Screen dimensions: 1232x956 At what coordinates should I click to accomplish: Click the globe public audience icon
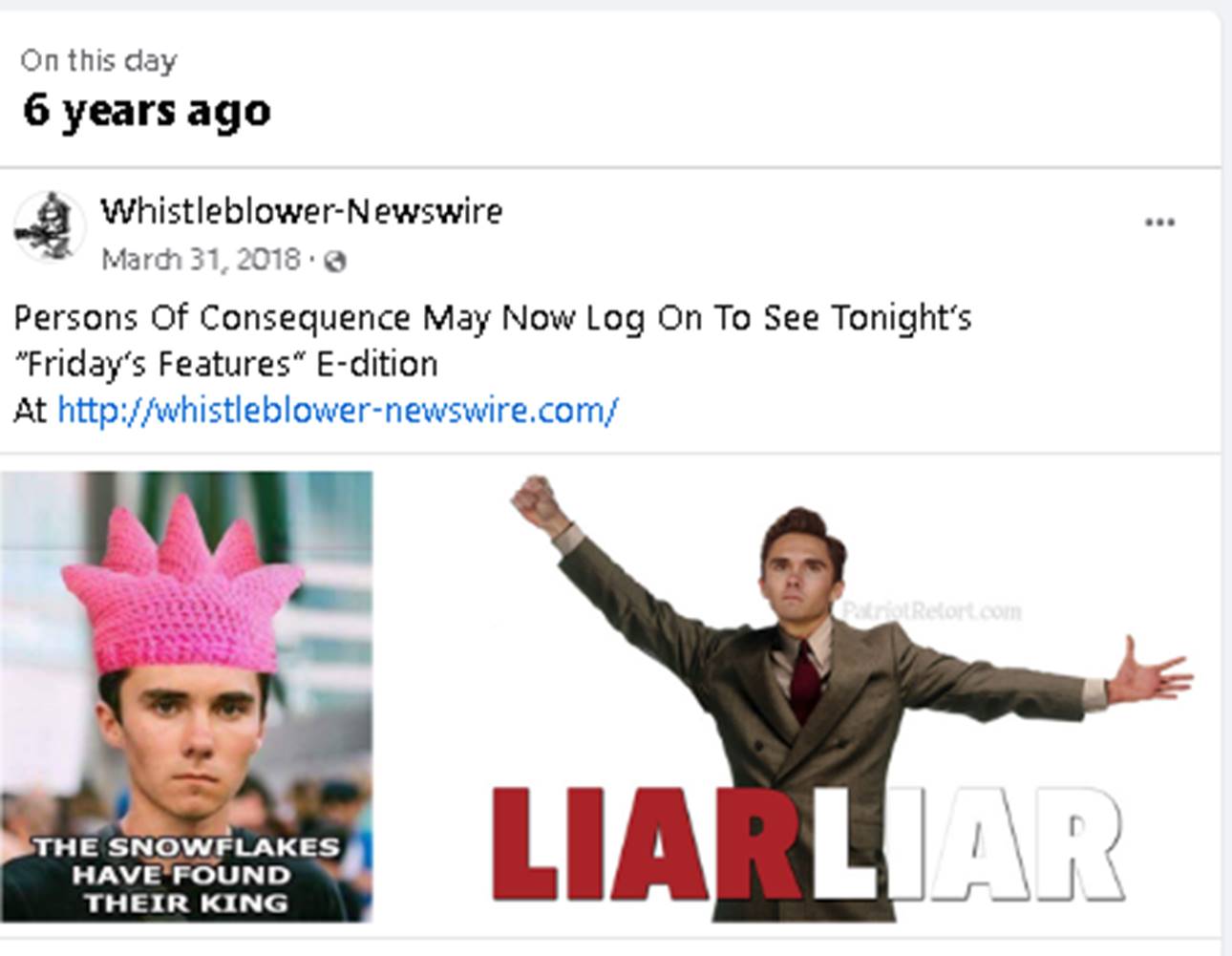pyautogui.click(x=334, y=261)
